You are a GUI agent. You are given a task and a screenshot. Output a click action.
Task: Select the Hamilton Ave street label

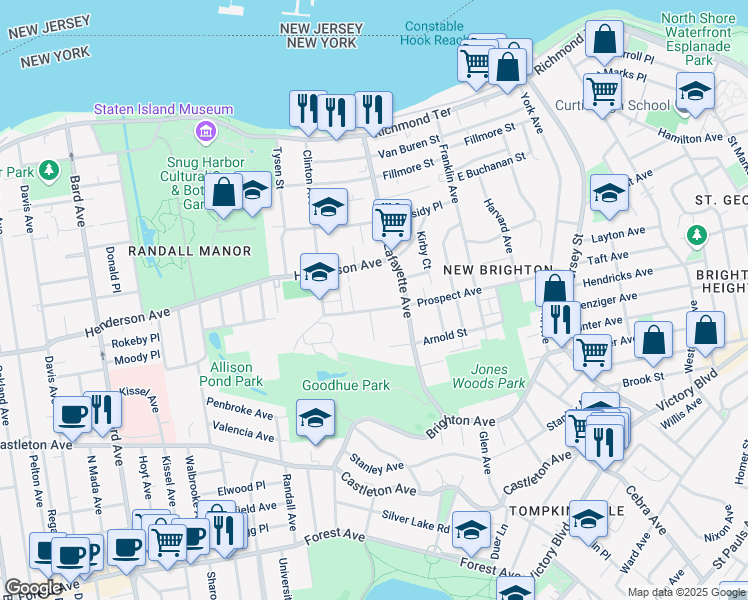pos(690,136)
